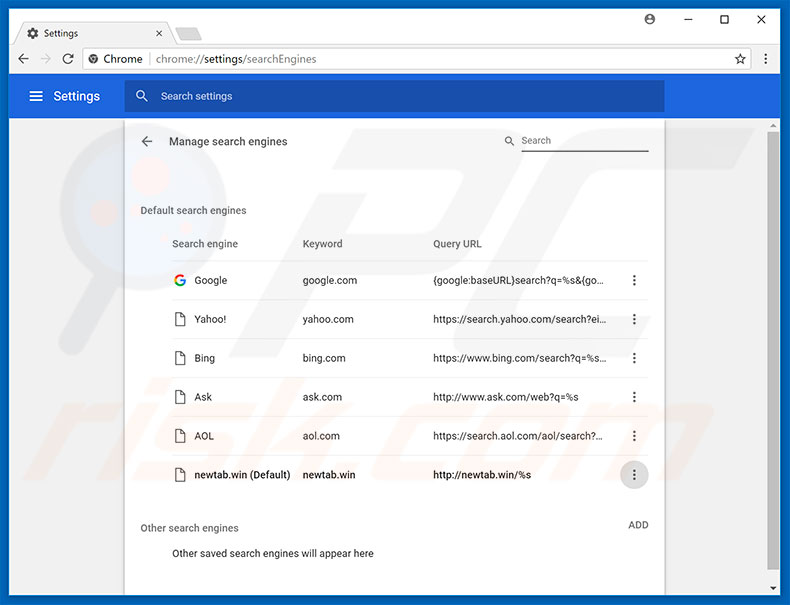
Task: Click the aol.com keyword
Action: coord(321,436)
